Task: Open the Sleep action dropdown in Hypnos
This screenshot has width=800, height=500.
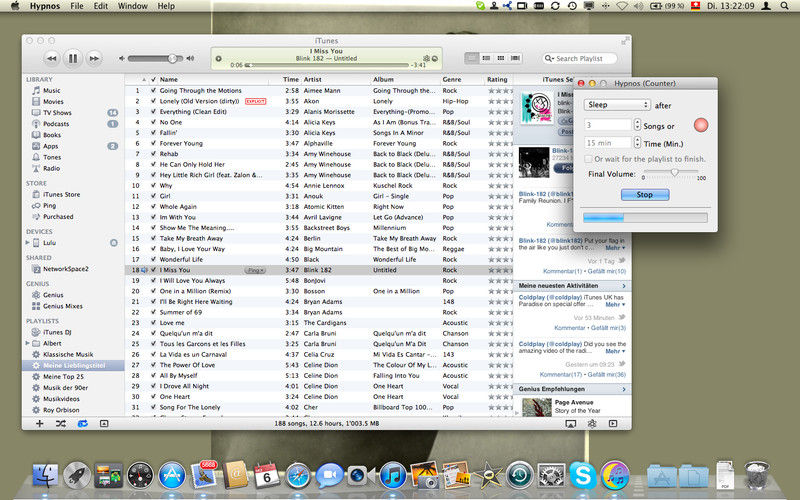Action: [617, 105]
